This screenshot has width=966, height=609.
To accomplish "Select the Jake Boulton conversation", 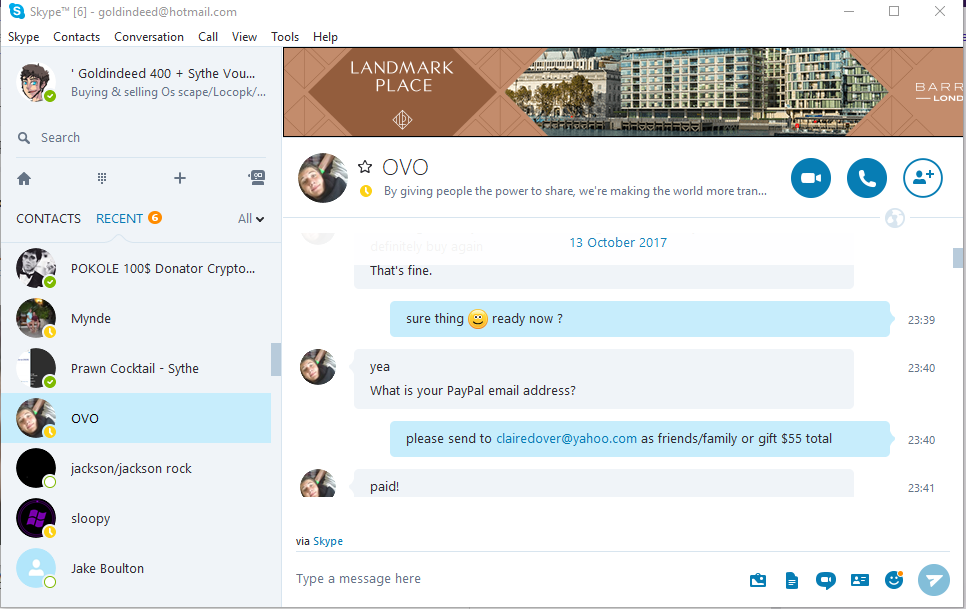I will [x=136, y=568].
